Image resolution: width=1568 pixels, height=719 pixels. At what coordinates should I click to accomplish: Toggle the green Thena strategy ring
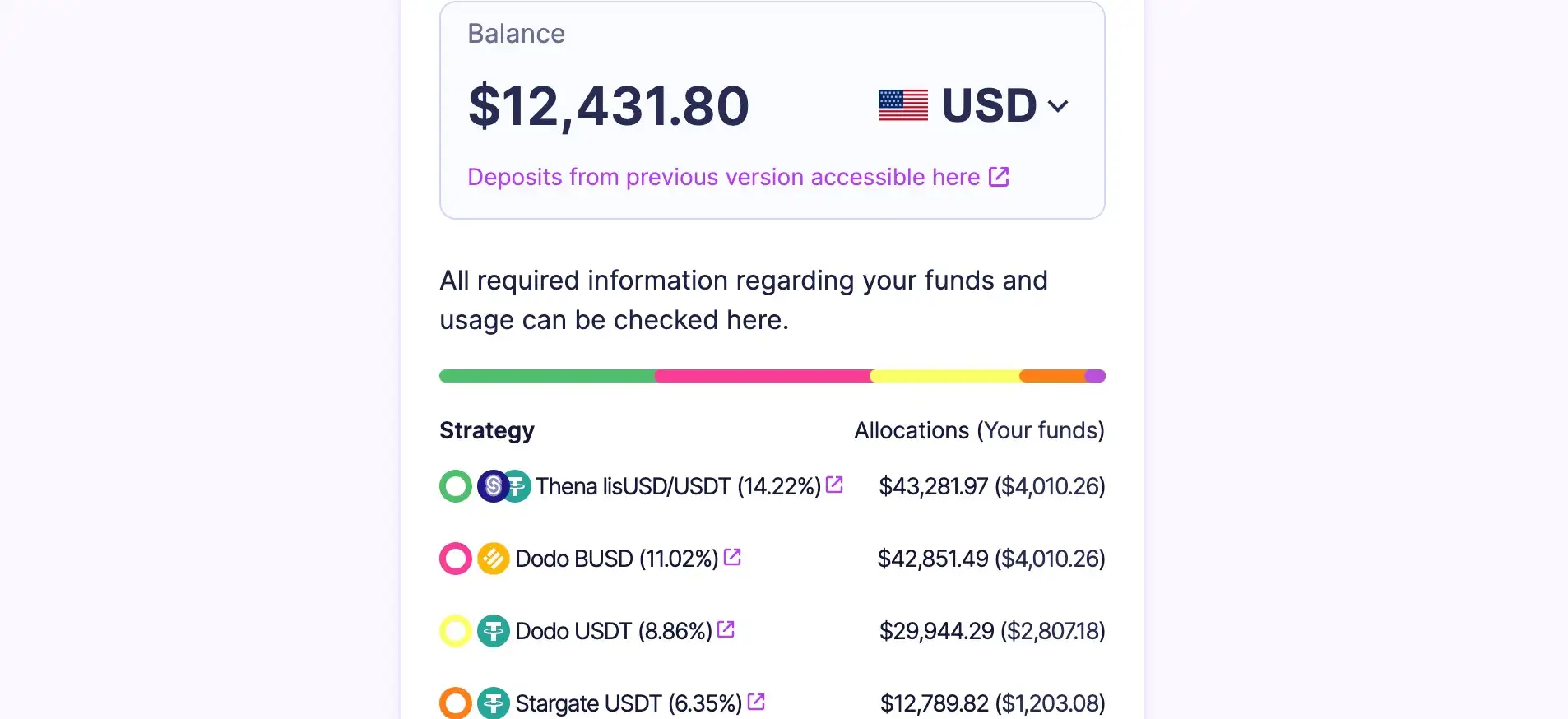click(x=455, y=486)
